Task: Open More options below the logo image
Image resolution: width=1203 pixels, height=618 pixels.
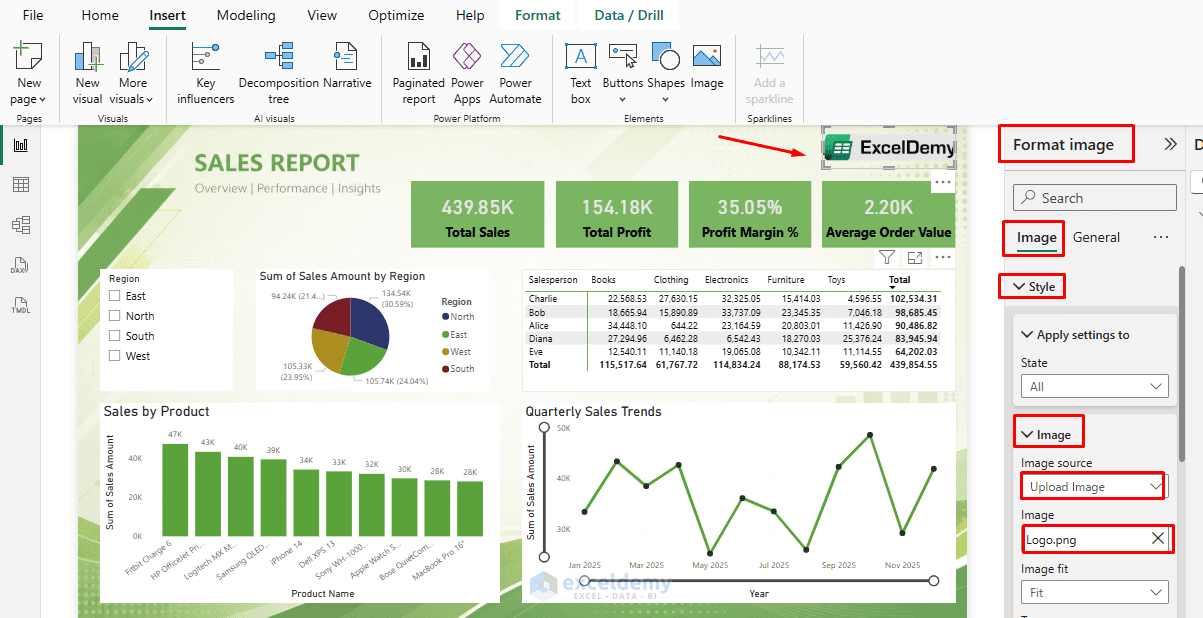Action: 942,183
